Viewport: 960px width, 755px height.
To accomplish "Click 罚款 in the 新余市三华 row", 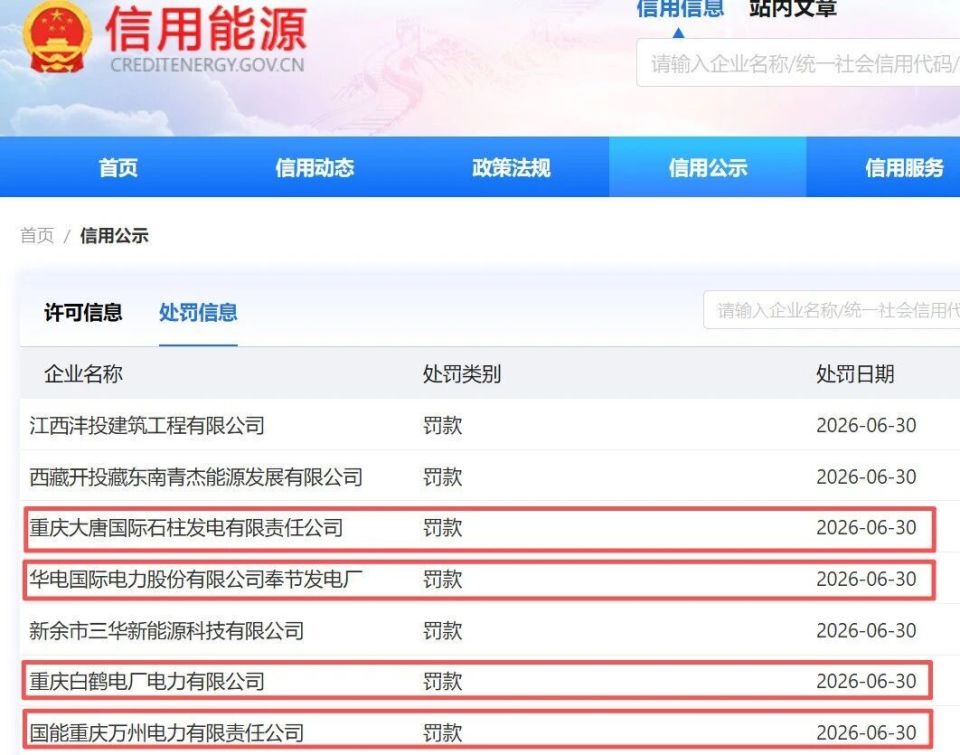I will click(443, 630).
